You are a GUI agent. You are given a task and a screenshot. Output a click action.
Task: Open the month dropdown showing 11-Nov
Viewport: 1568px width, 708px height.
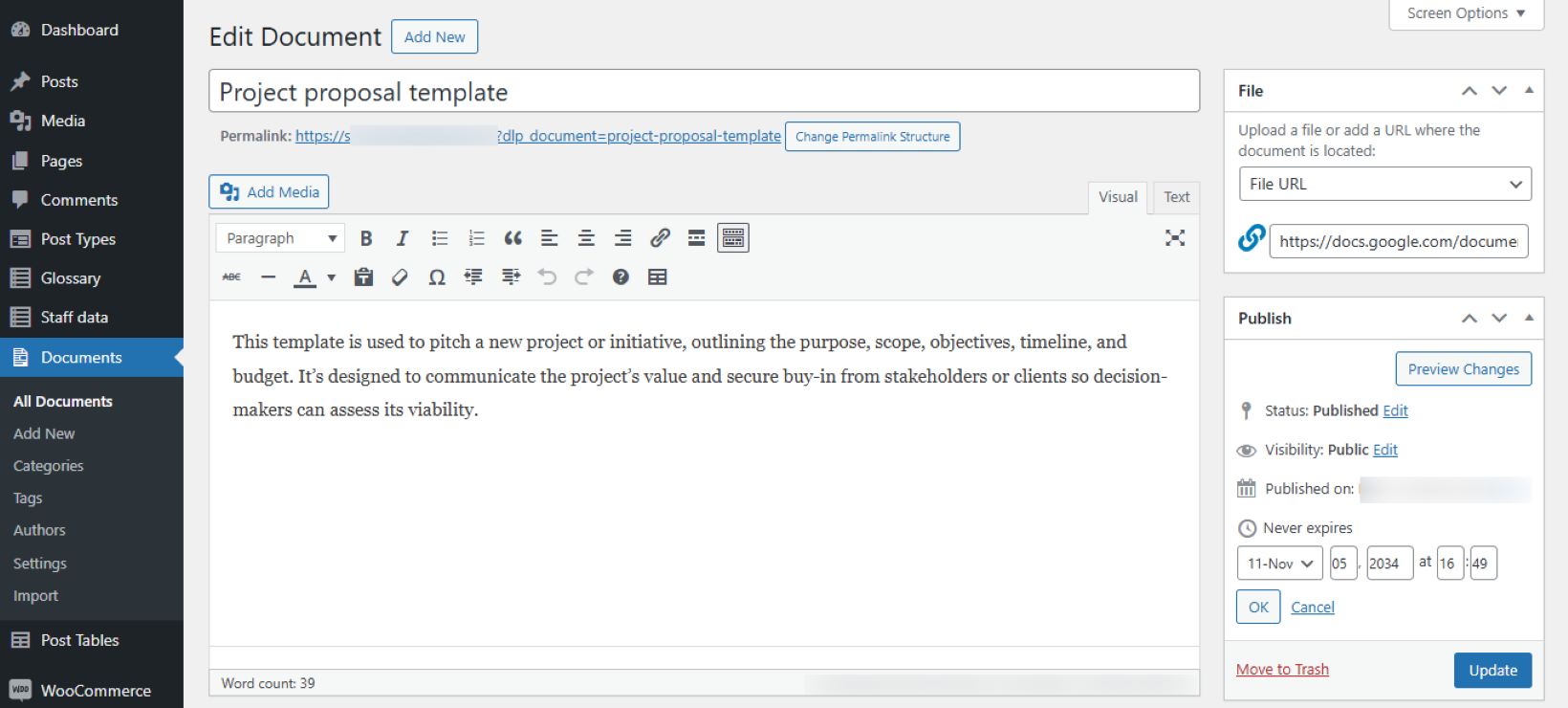click(1280, 564)
